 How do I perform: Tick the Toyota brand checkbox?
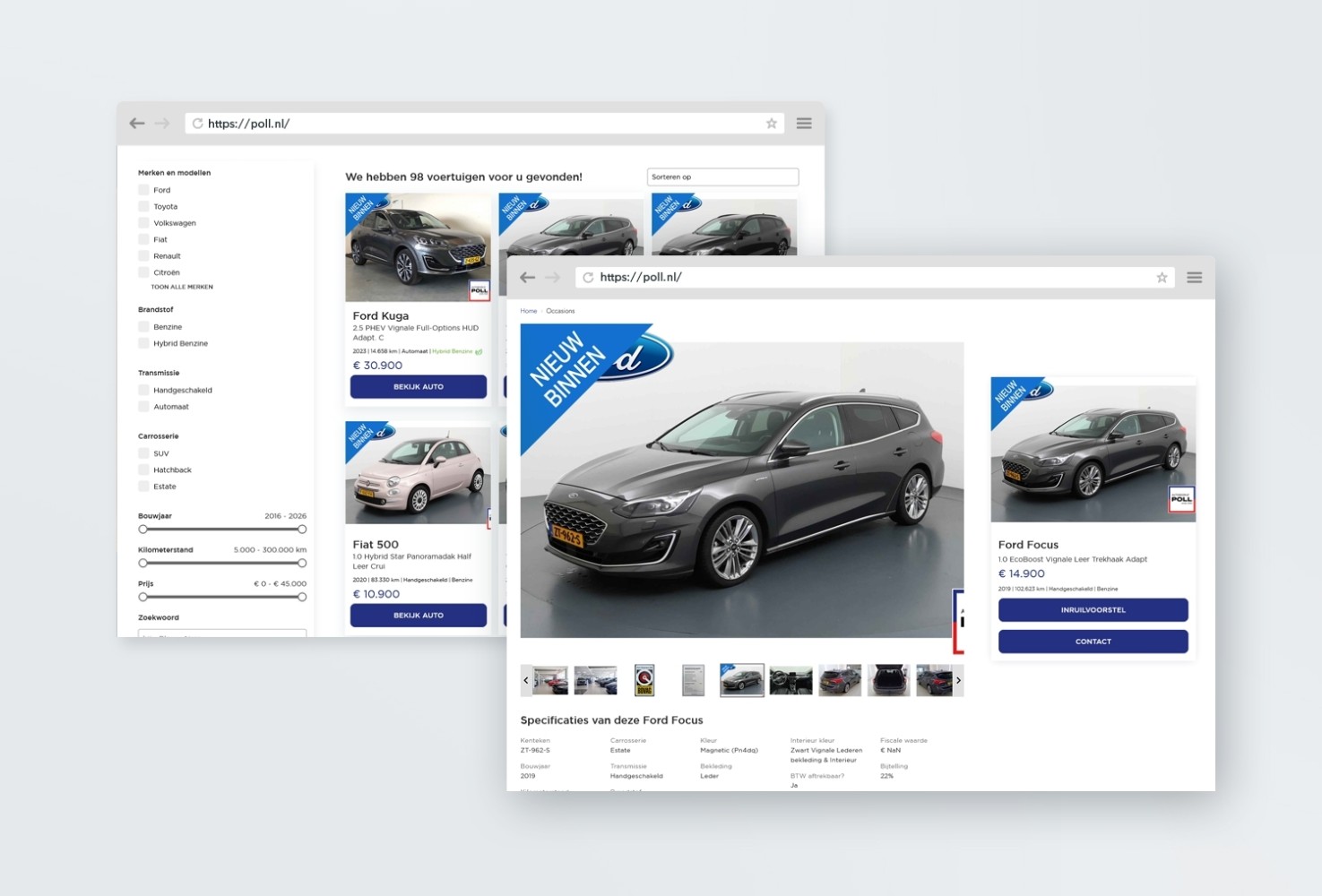pyautogui.click(x=143, y=206)
